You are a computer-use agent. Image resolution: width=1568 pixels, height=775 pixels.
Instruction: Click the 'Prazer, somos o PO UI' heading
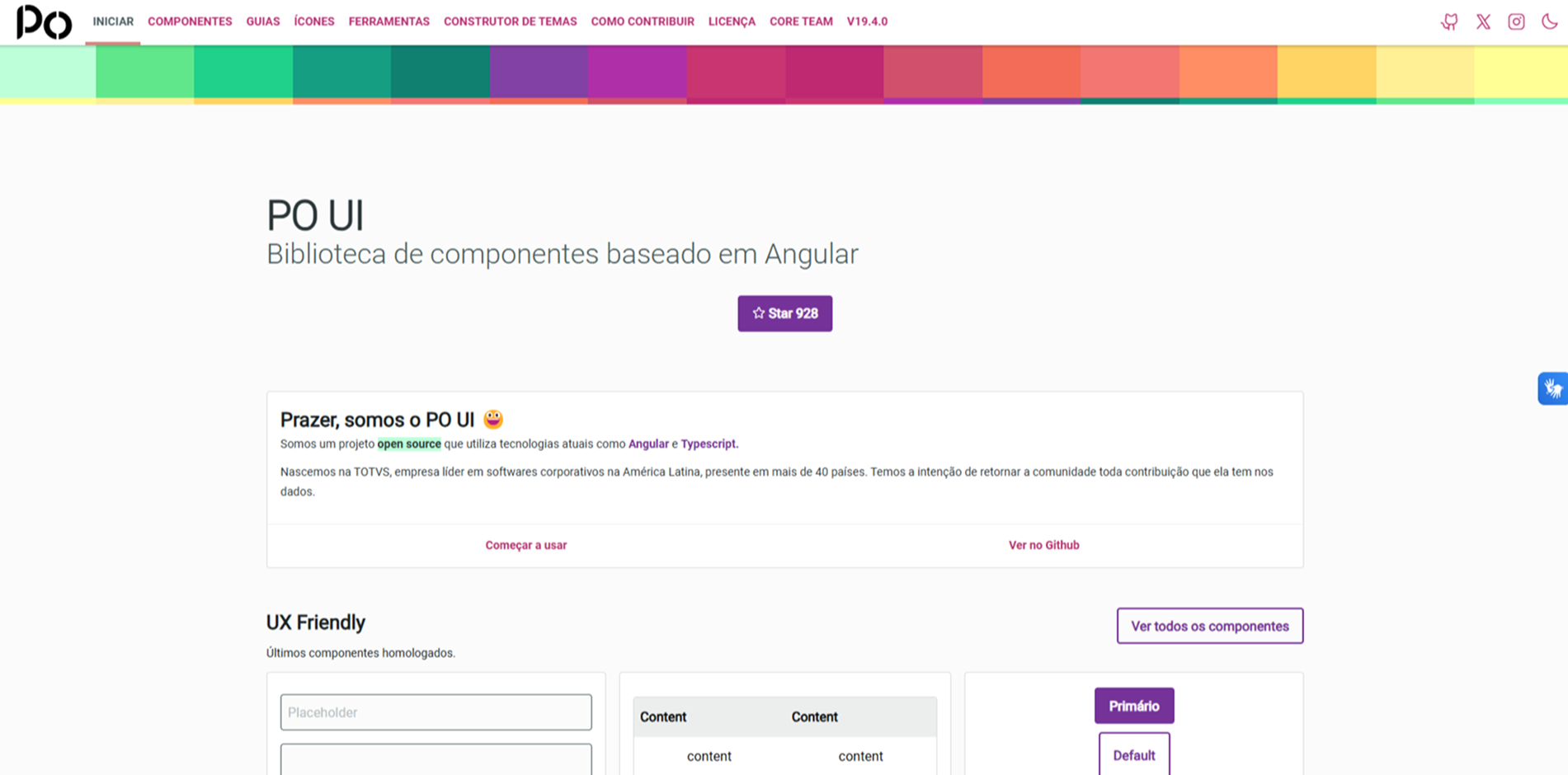[x=377, y=420]
